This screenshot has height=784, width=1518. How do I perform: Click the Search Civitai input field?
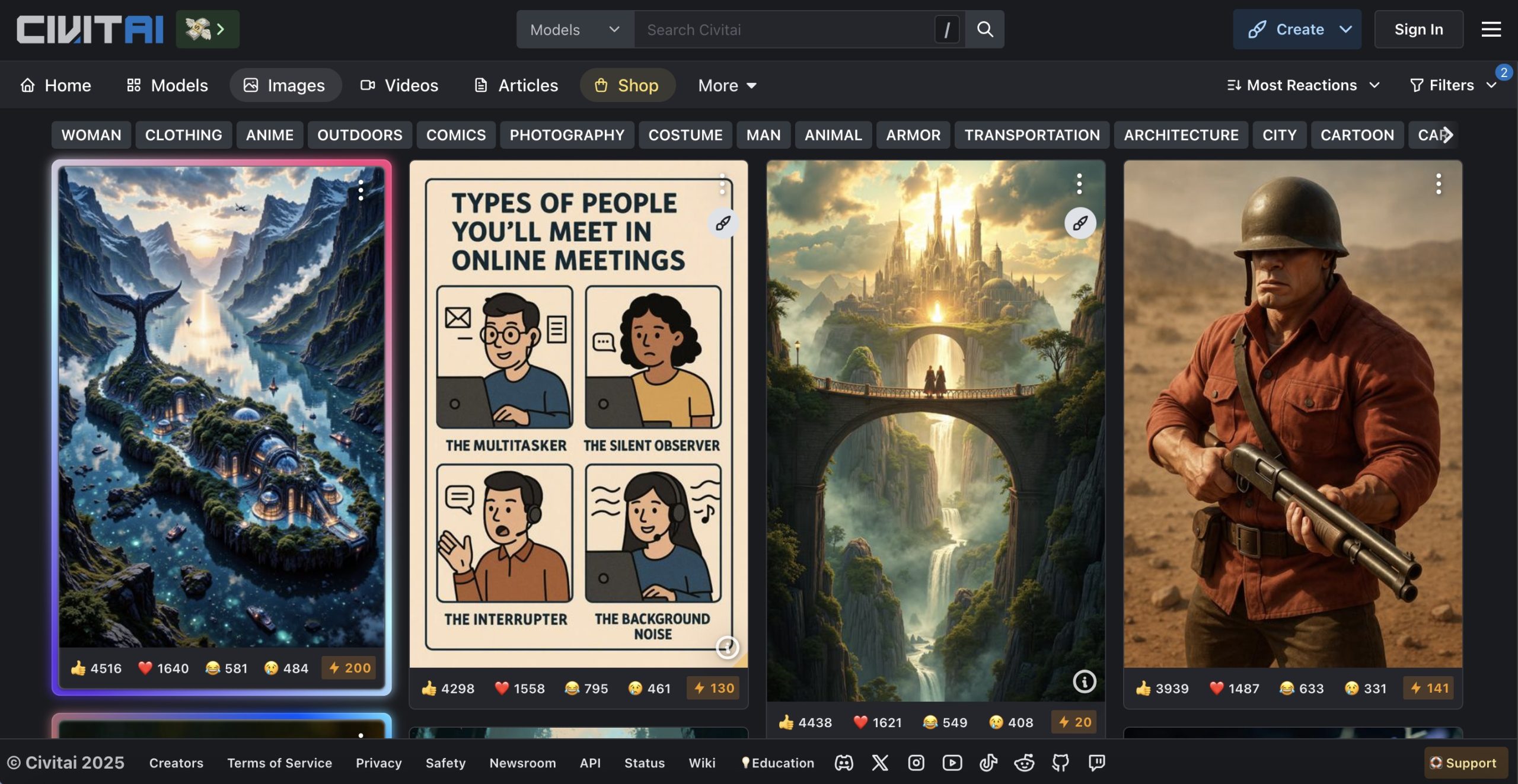[x=783, y=29]
